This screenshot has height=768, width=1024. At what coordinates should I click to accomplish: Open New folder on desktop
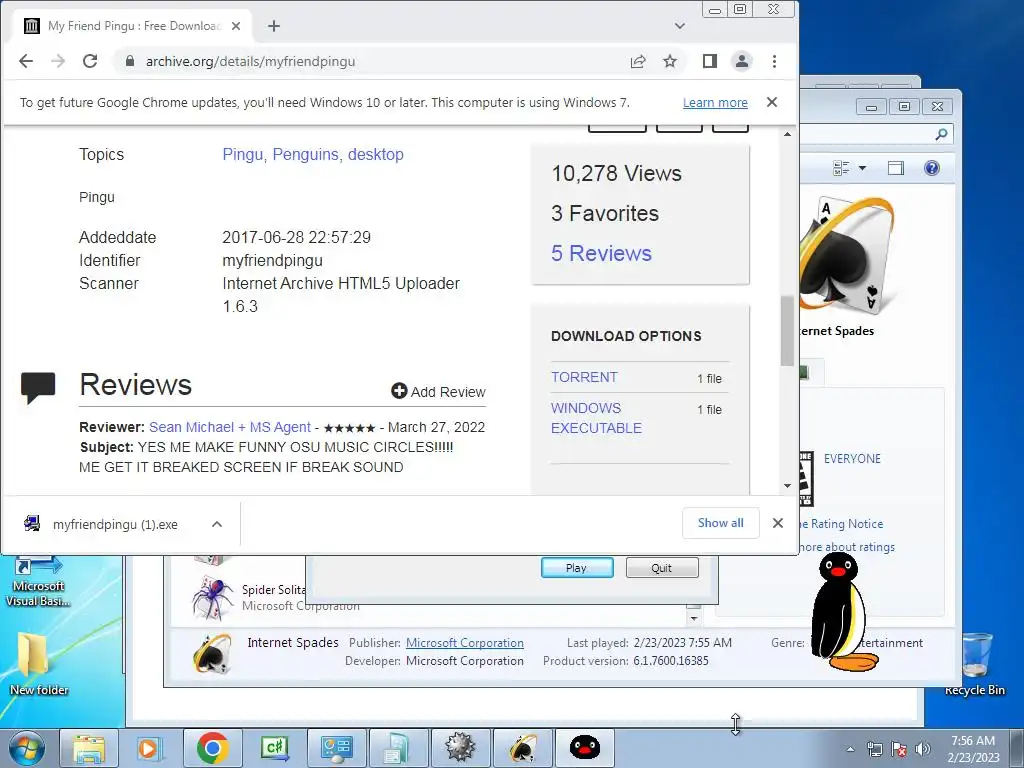pyautogui.click(x=38, y=664)
